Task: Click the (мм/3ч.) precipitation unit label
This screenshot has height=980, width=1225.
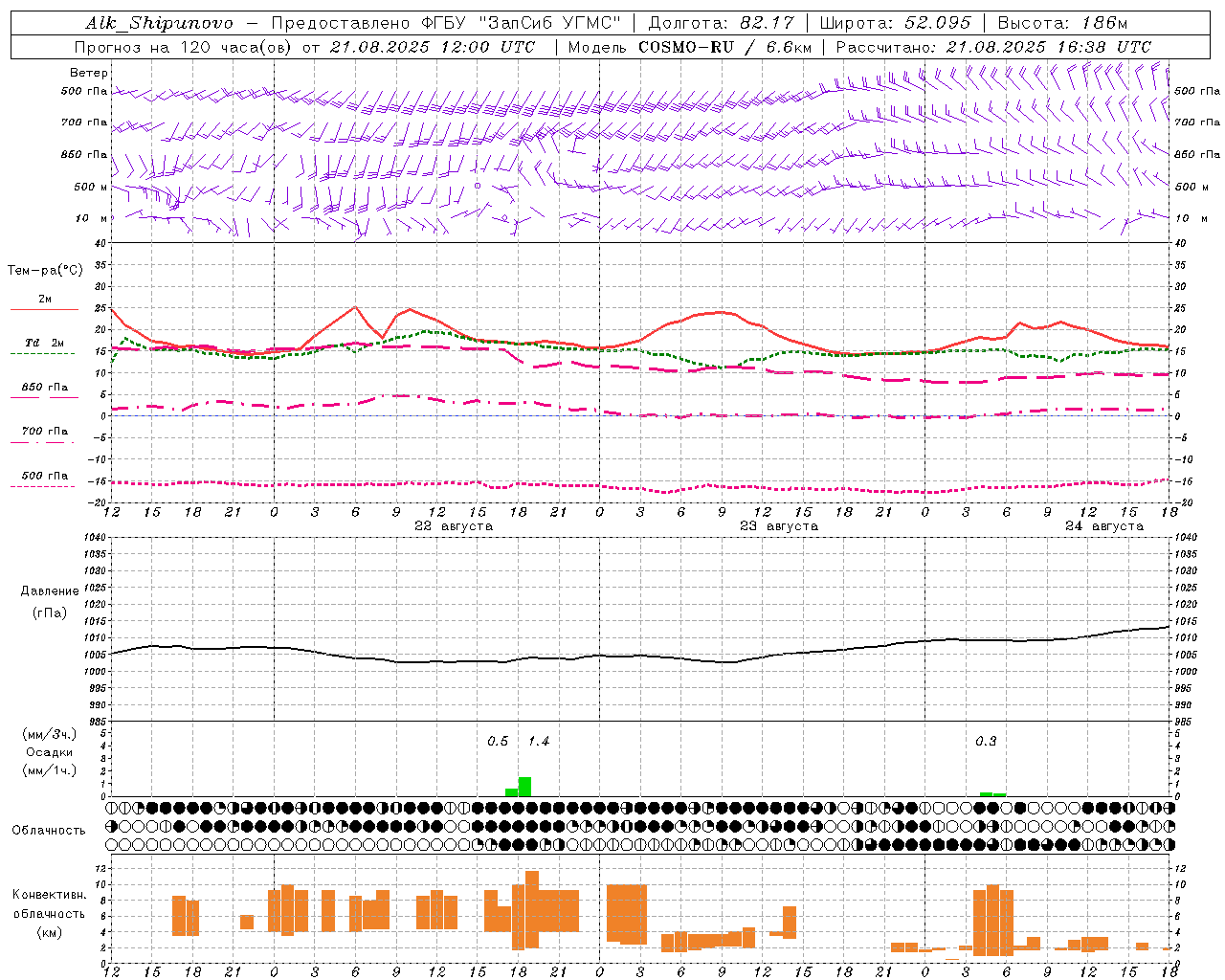Action: tap(50, 735)
